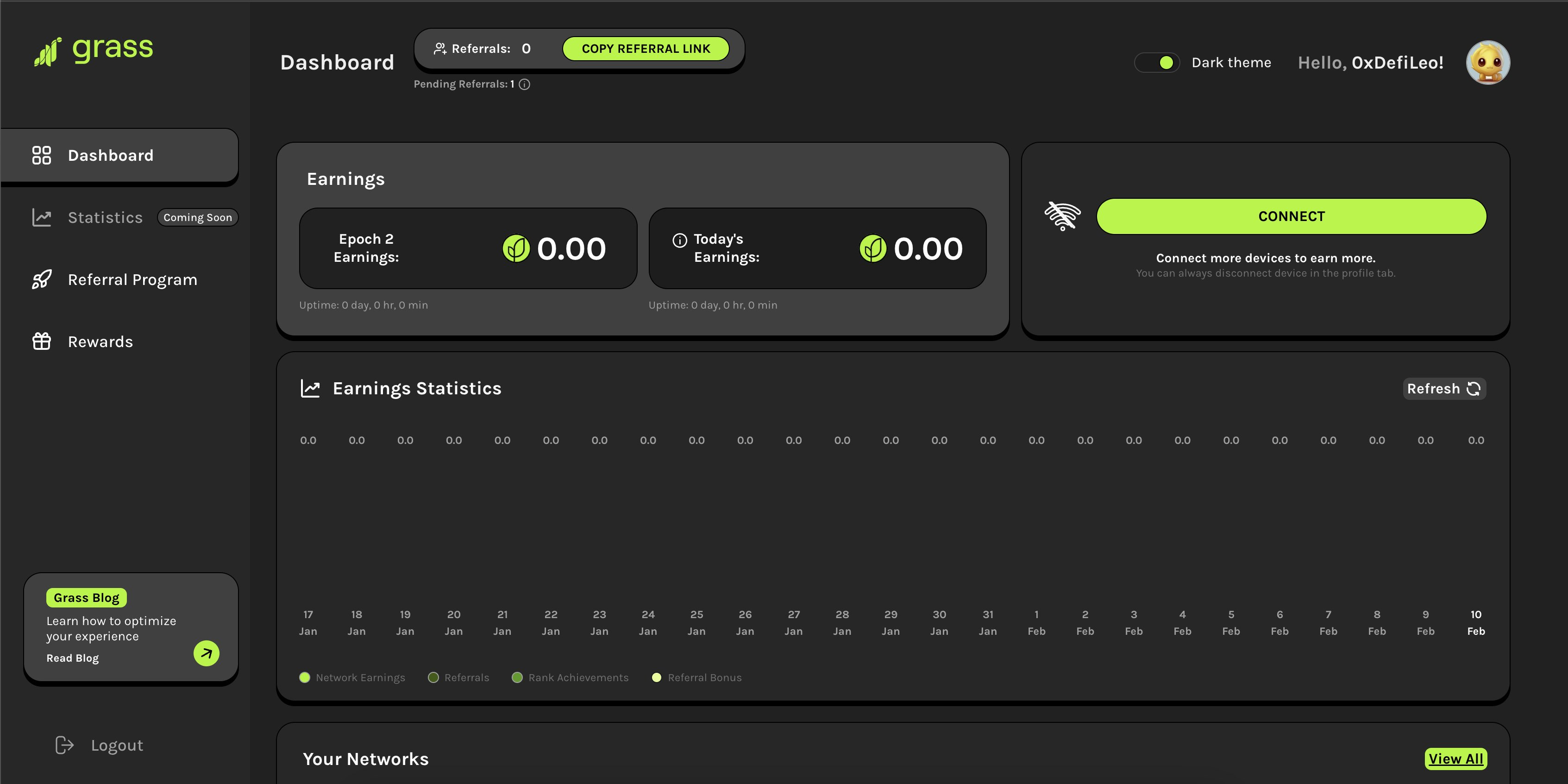Click the Pending Referrals info icon
The height and width of the screenshot is (784, 1568).
pyautogui.click(x=524, y=85)
